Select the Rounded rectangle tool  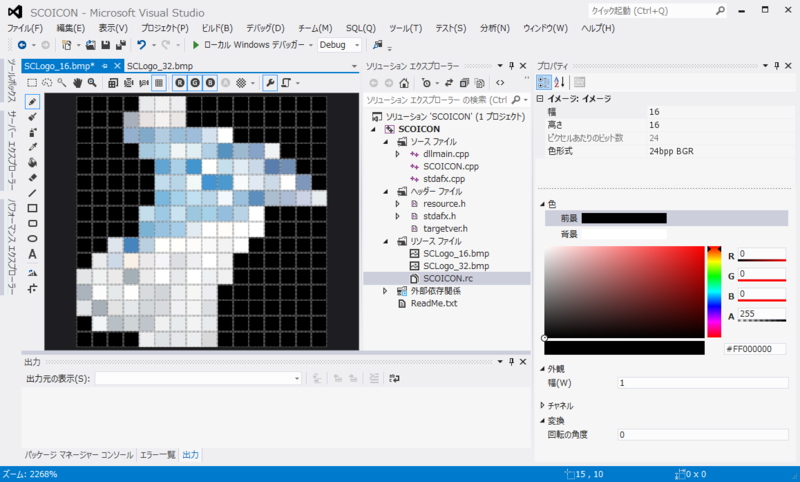tap(32, 223)
